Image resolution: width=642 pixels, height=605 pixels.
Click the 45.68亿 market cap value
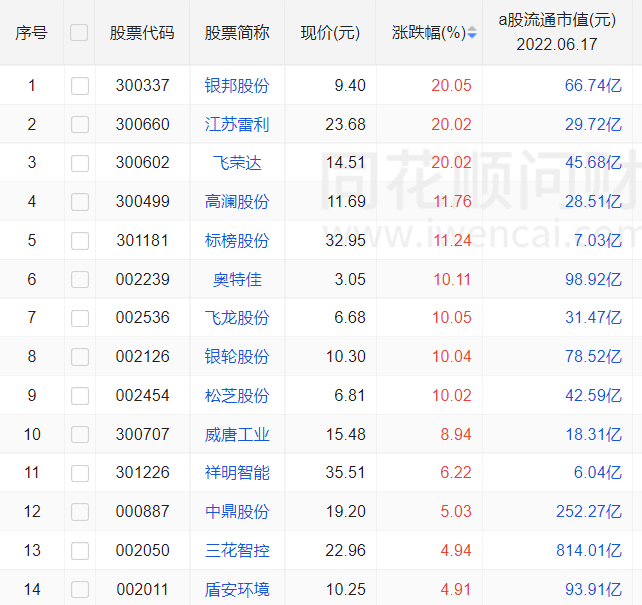point(593,163)
